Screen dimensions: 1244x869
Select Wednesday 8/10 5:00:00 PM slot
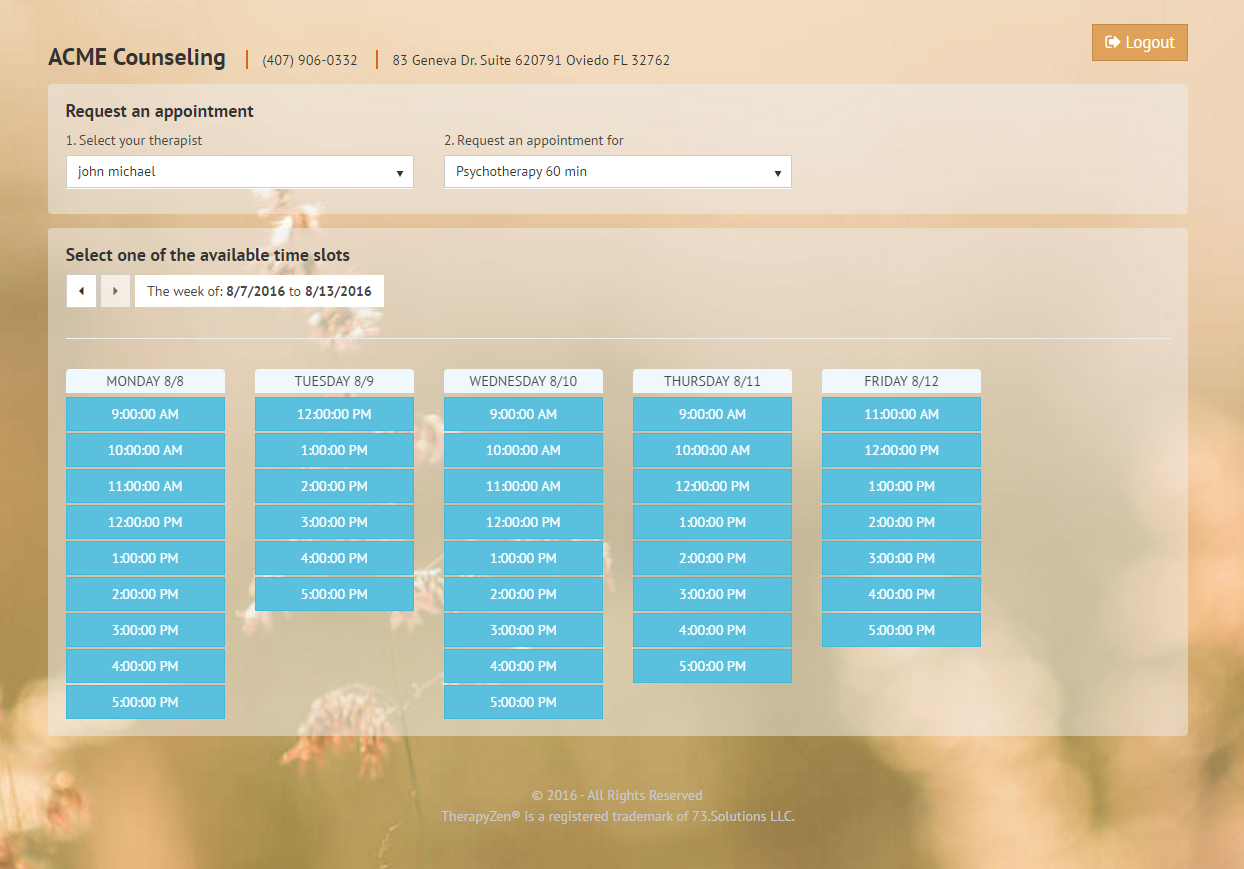tap(523, 702)
